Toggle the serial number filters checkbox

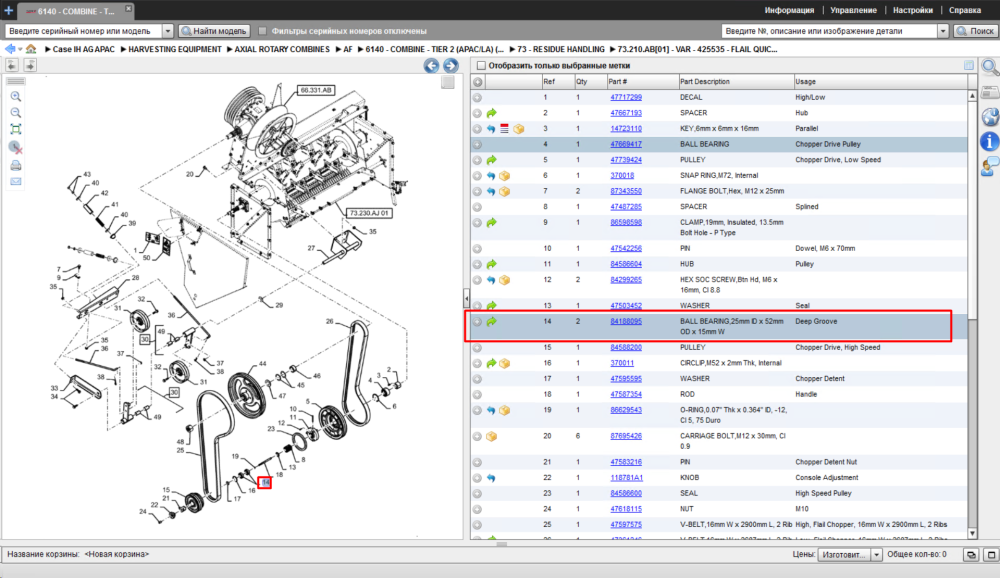(262, 31)
